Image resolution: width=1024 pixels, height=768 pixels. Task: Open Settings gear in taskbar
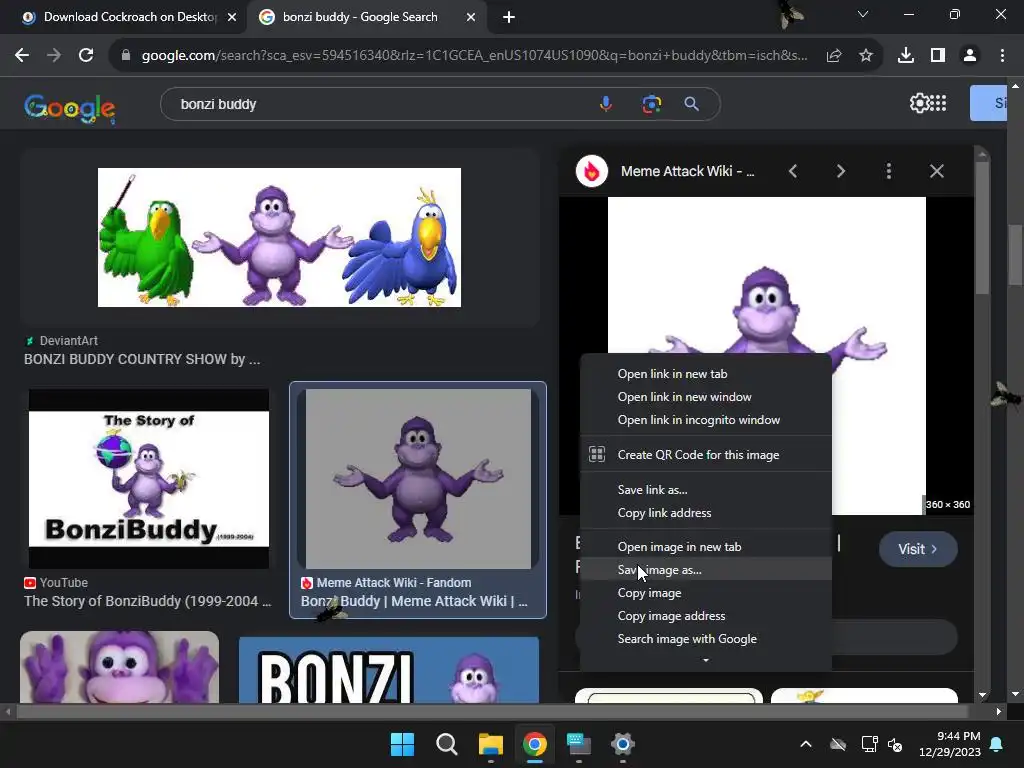pyautogui.click(x=622, y=744)
